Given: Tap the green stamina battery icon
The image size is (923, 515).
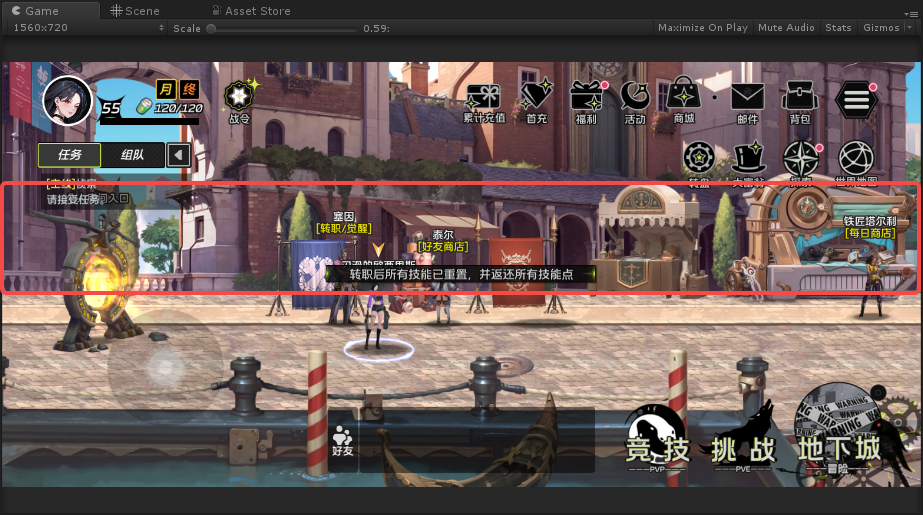Looking at the screenshot, I should 144,107.
